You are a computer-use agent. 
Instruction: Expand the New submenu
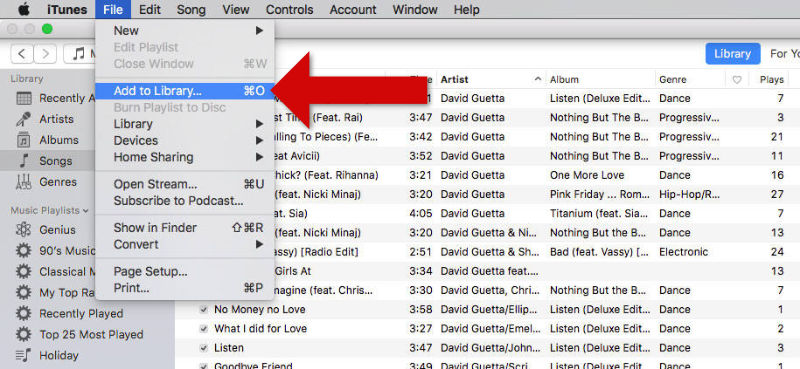[185, 31]
